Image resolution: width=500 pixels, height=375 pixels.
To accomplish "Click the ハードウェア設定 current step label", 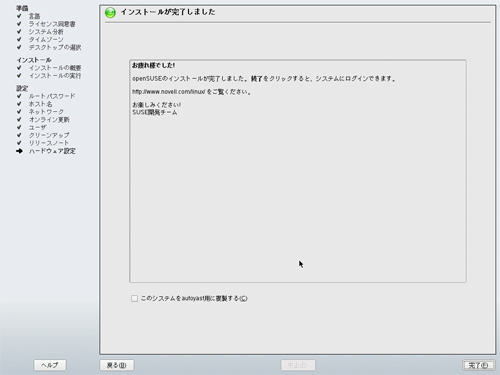I will (52, 151).
